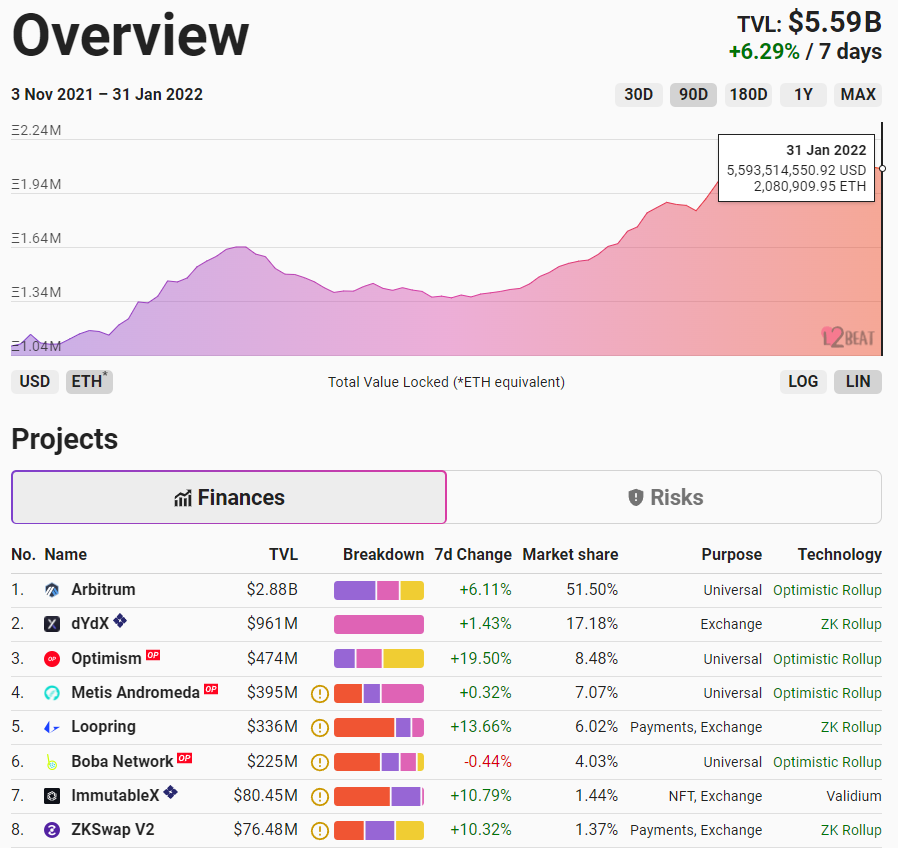The height and width of the screenshot is (848, 898).
Task: Select LIN linear chart scale
Action: [x=857, y=381]
